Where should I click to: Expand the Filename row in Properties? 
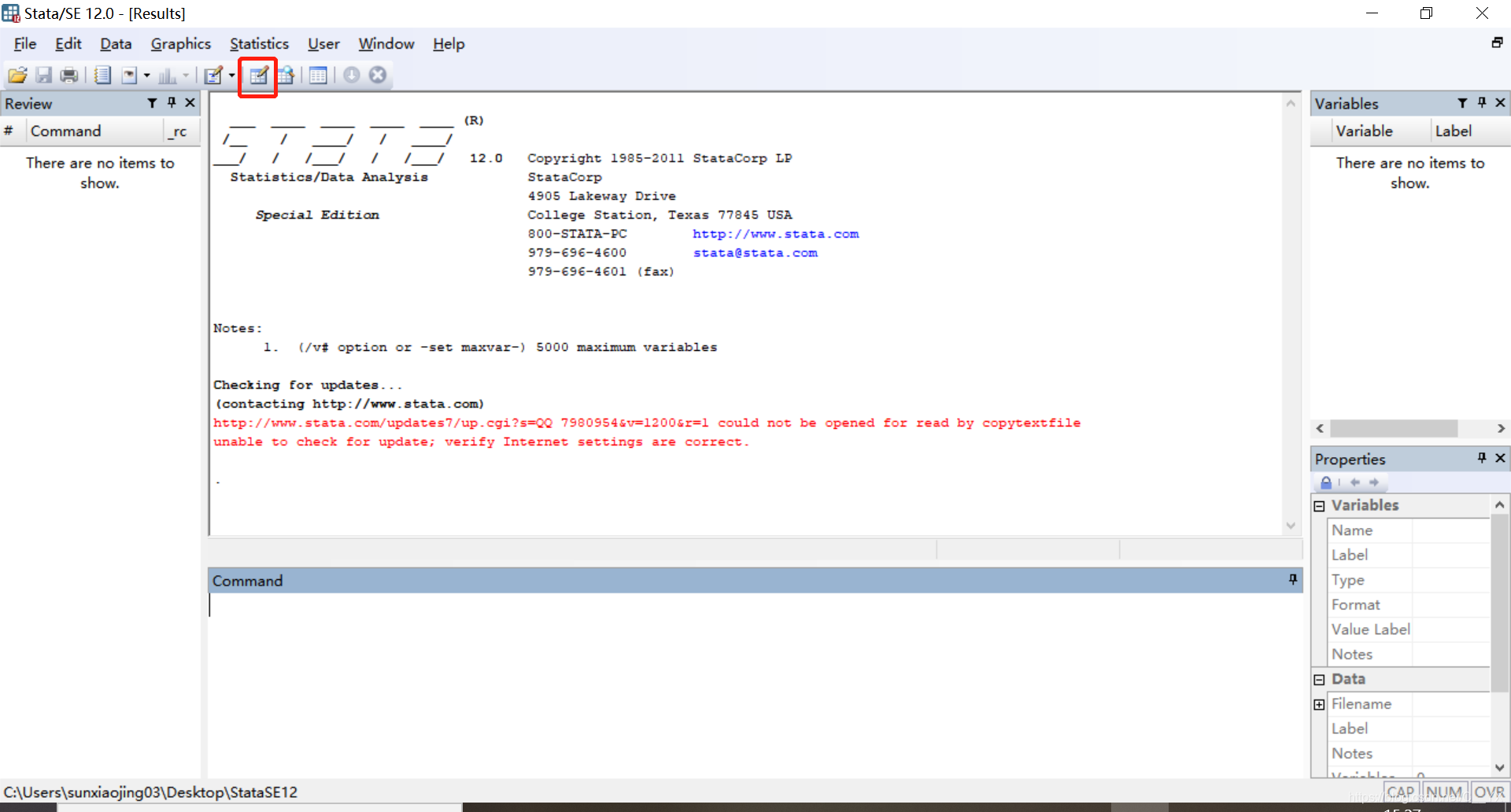pyautogui.click(x=1320, y=705)
